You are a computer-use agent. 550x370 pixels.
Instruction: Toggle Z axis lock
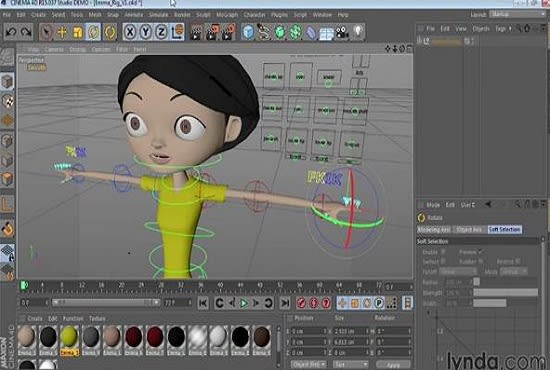tap(161, 32)
